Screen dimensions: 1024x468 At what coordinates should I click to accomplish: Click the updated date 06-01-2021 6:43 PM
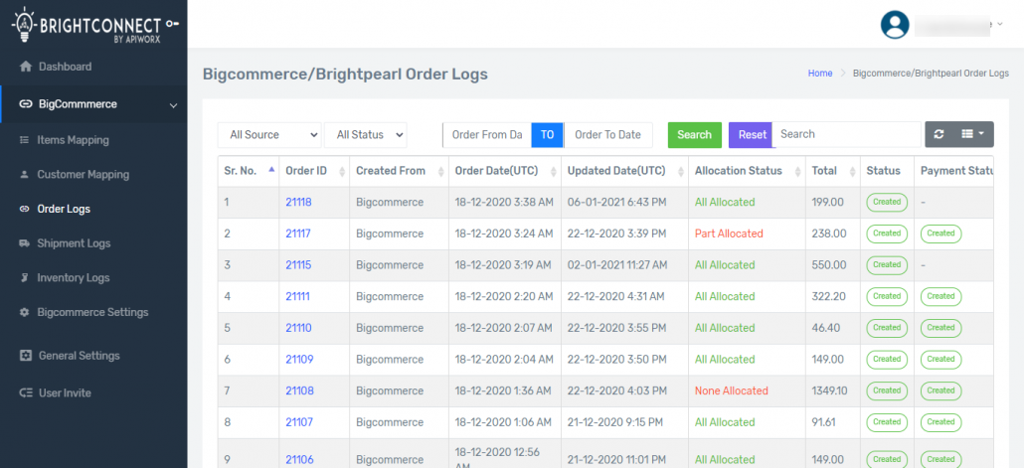617,202
